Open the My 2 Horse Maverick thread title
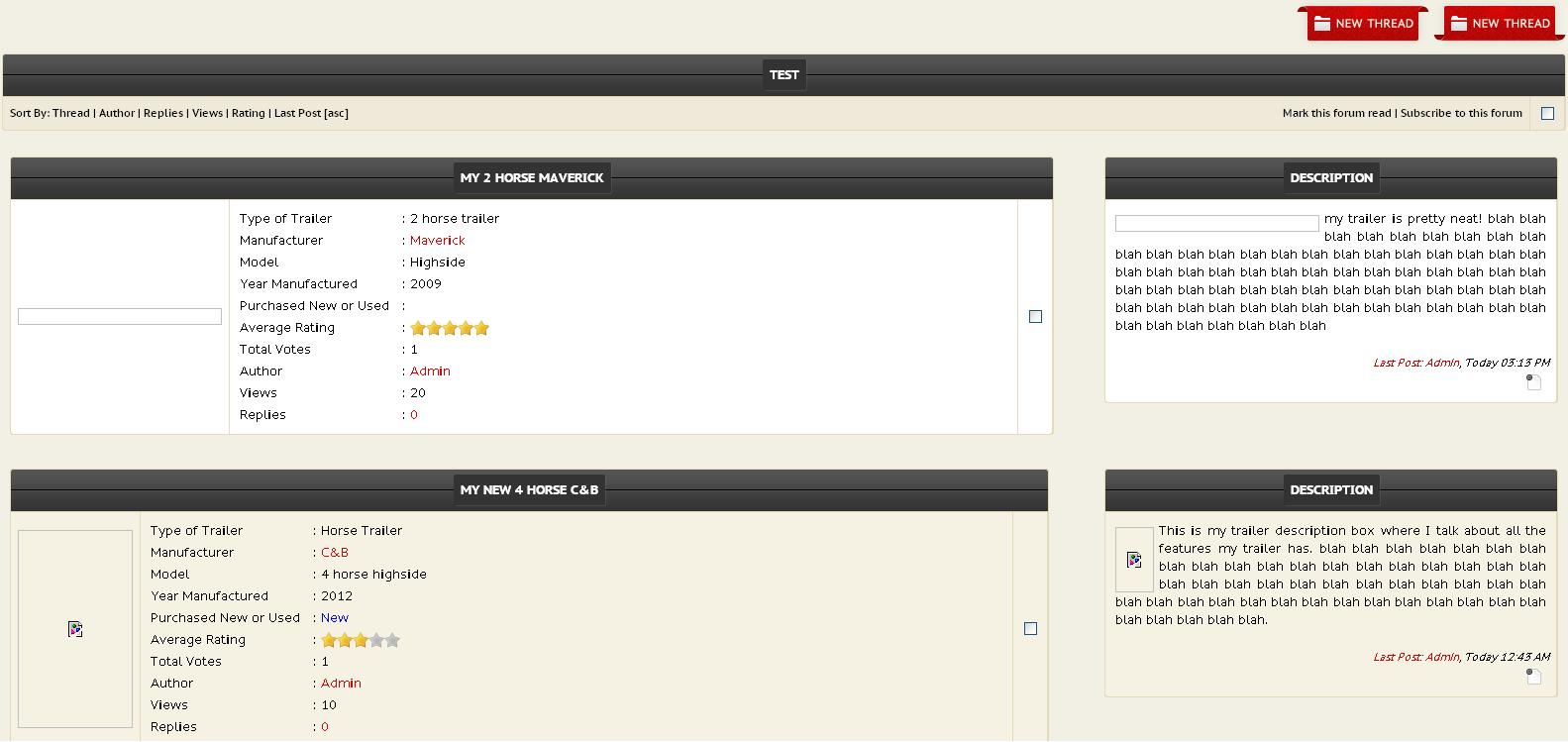Image resolution: width=1568 pixels, height=742 pixels. coord(532,178)
